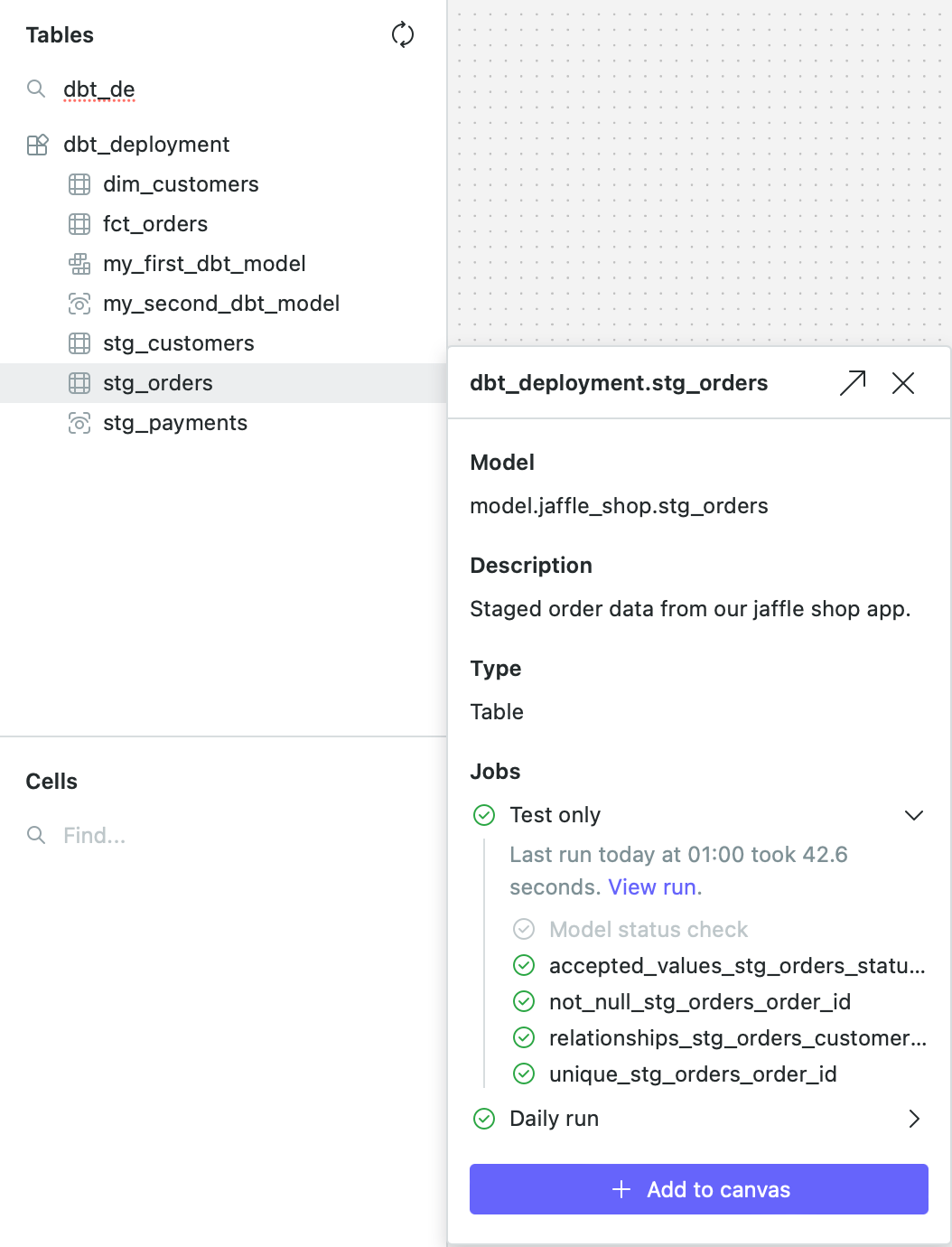Image resolution: width=952 pixels, height=1247 pixels.
Task: Click the table icon beside fct_orders
Action: point(79,223)
